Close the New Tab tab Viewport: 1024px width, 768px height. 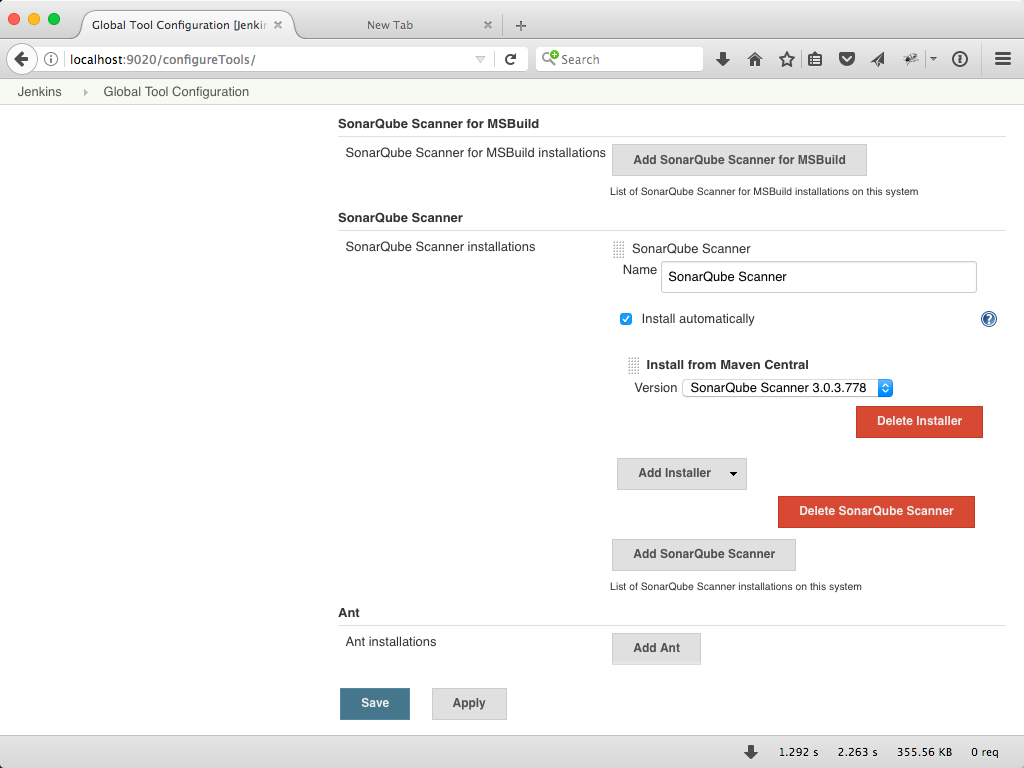pyautogui.click(x=488, y=25)
